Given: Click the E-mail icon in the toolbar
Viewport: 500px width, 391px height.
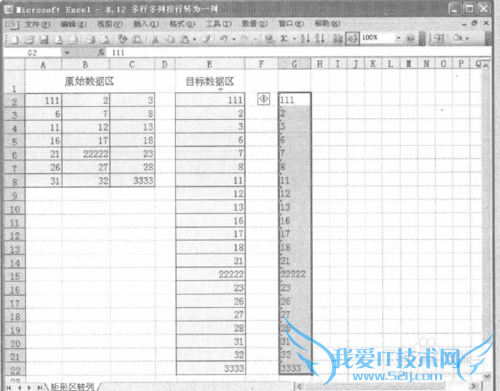Looking at the screenshot, I should coord(73,39).
